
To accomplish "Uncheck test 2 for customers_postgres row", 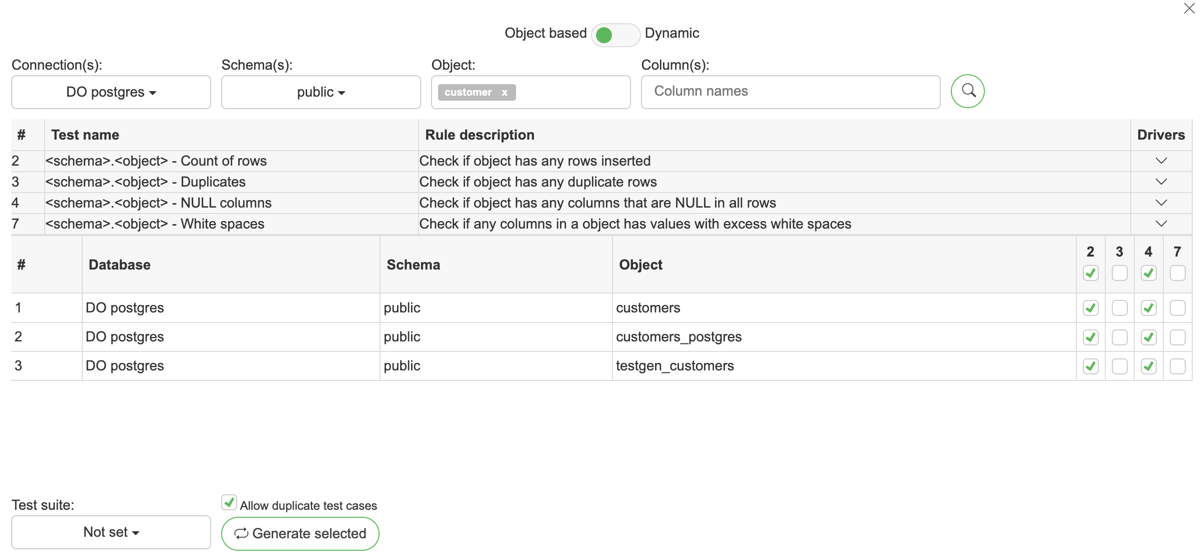I will [1090, 337].
